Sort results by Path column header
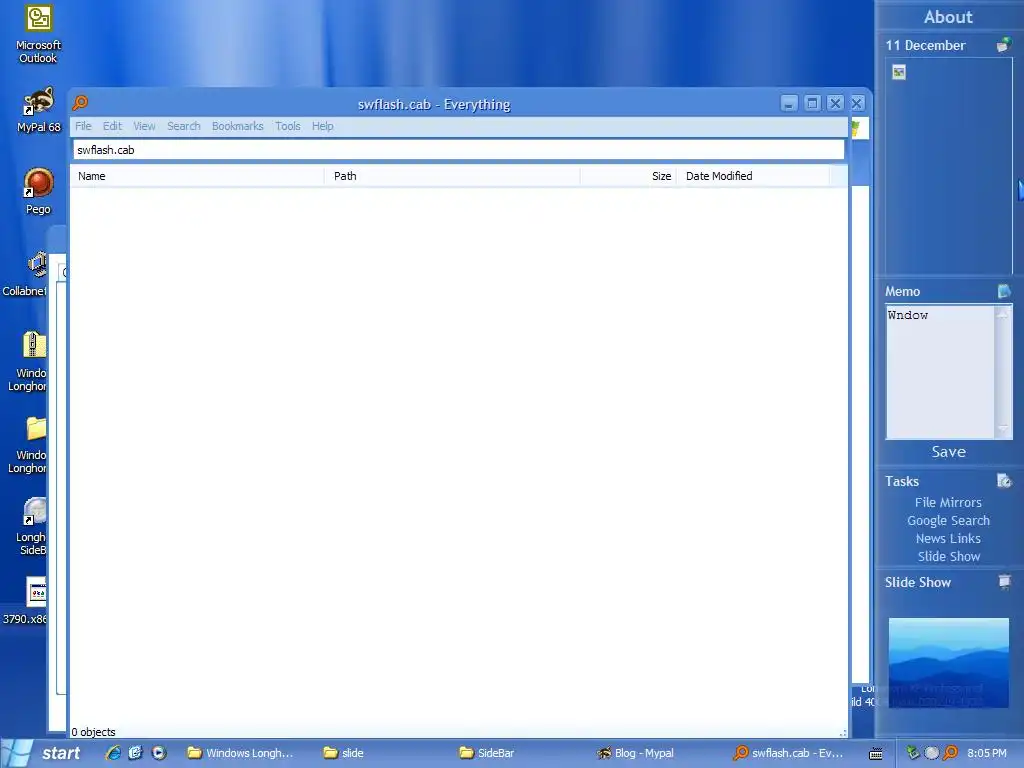This screenshot has height=768, width=1024. (x=452, y=176)
